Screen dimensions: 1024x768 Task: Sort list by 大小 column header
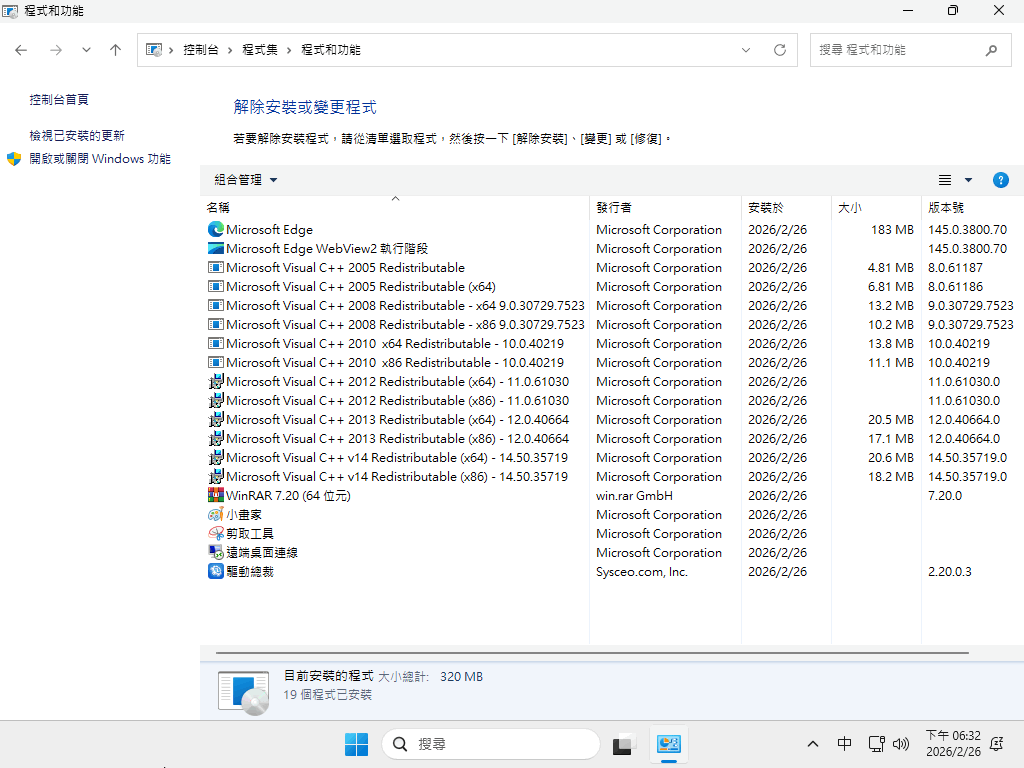click(x=849, y=208)
